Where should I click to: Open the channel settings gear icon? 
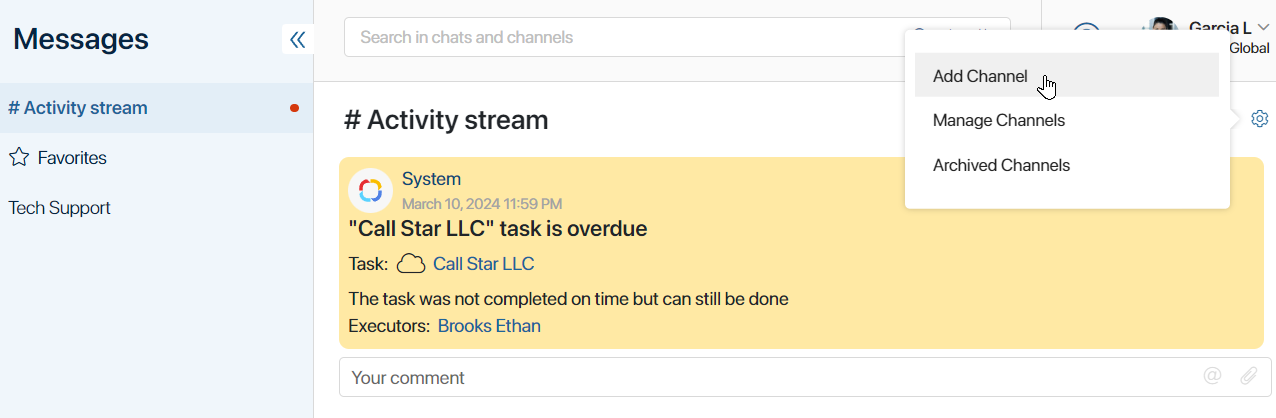[x=1260, y=119]
